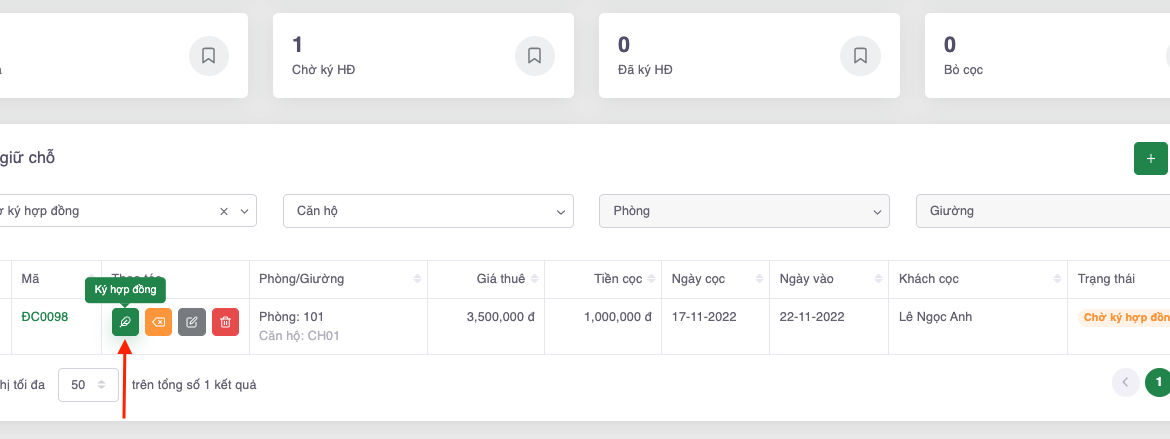Image resolution: width=1170 pixels, height=439 pixels.
Task: Click bookmark icon on Chờ ký HĐ card
Action: tap(534, 55)
